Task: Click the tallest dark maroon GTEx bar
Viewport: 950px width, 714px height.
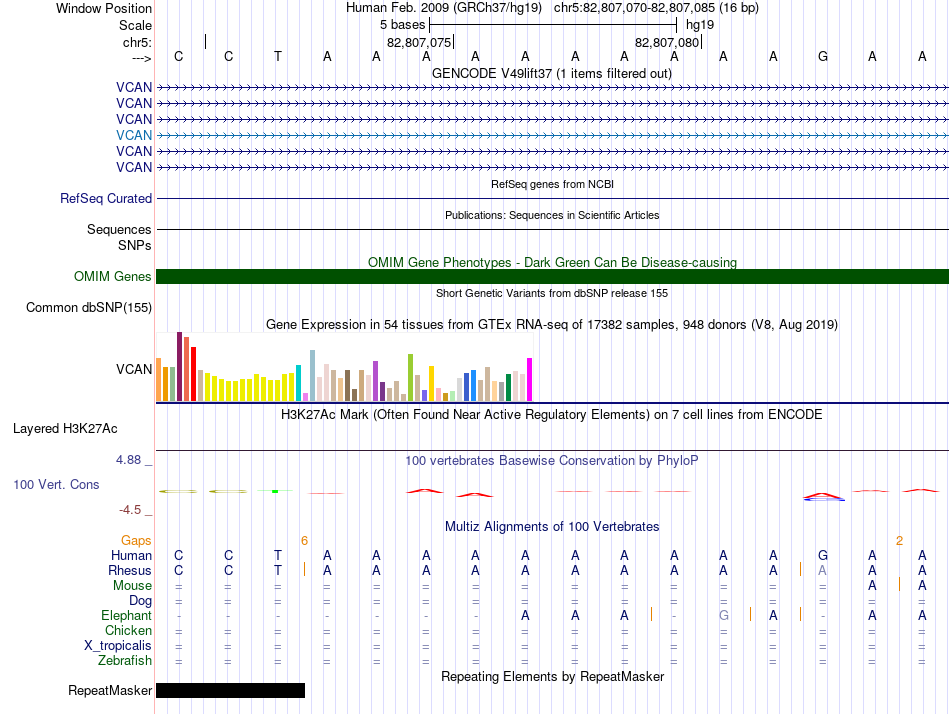Action: point(179,366)
